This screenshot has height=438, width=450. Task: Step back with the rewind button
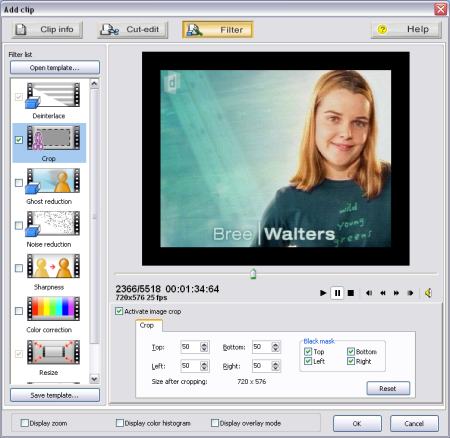383,293
